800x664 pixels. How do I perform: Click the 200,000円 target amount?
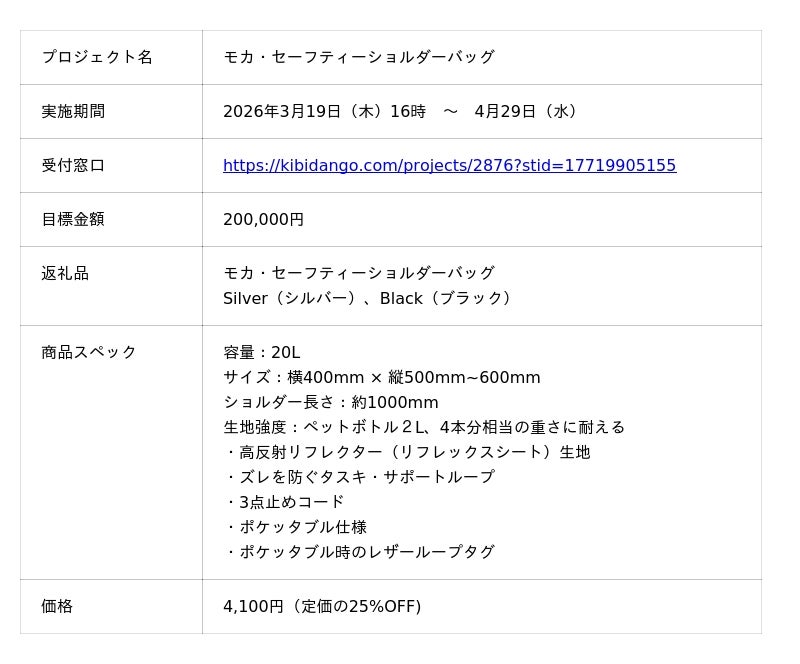263,219
